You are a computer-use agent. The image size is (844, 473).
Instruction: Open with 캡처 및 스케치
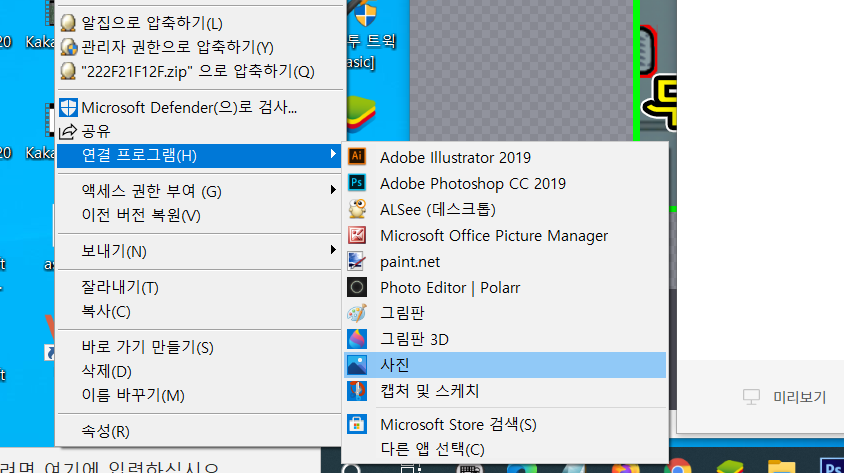505,391
